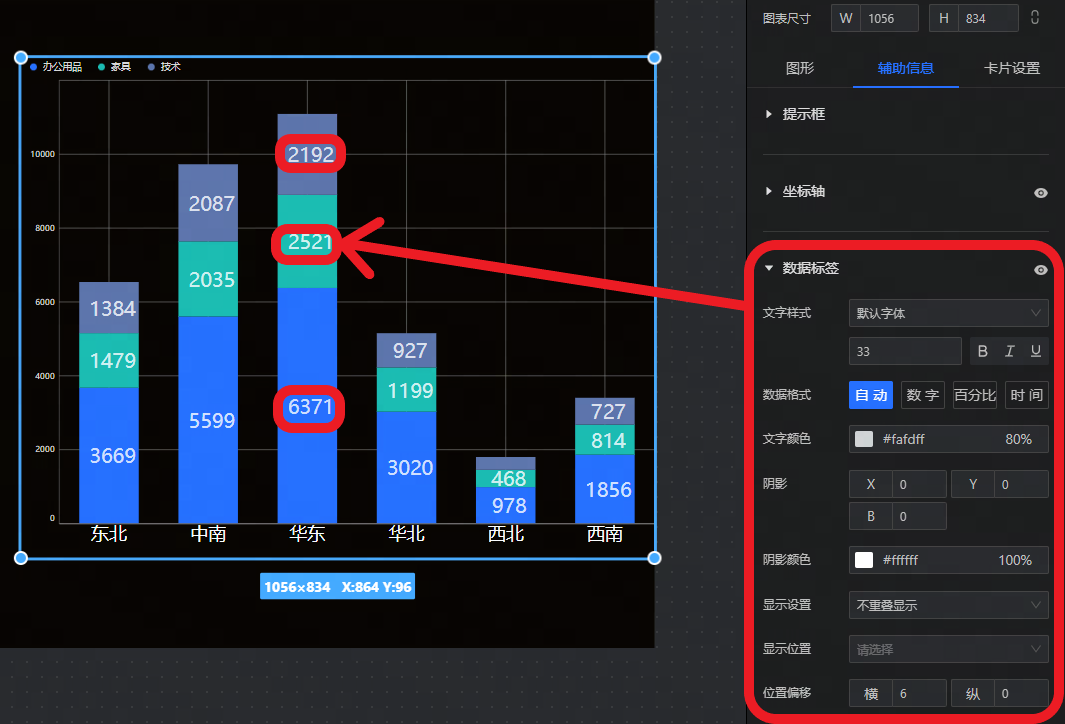
Task: Open the 显示设置 dropdown
Action: (x=948, y=605)
